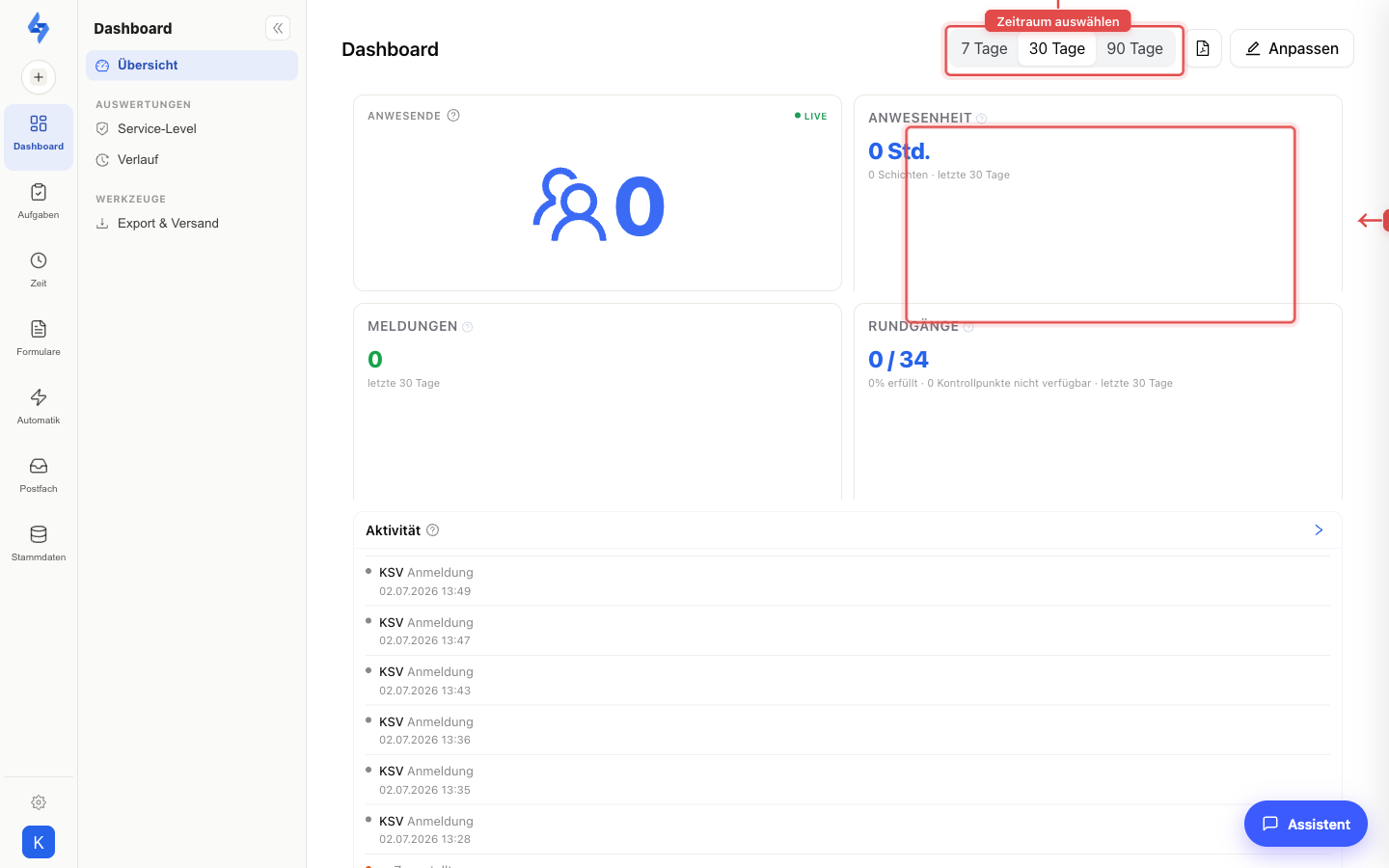Open Stammdaten in the navigation rail

tap(39, 544)
